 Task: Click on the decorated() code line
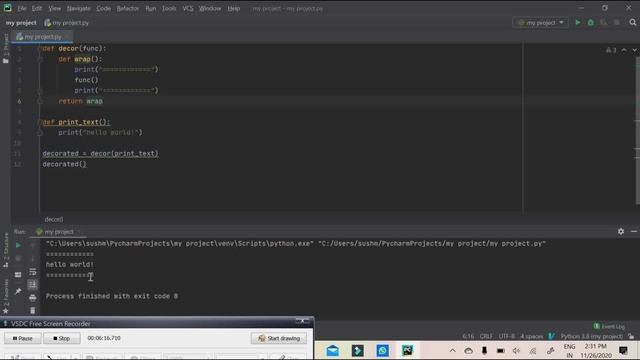[x=64, y=164]
